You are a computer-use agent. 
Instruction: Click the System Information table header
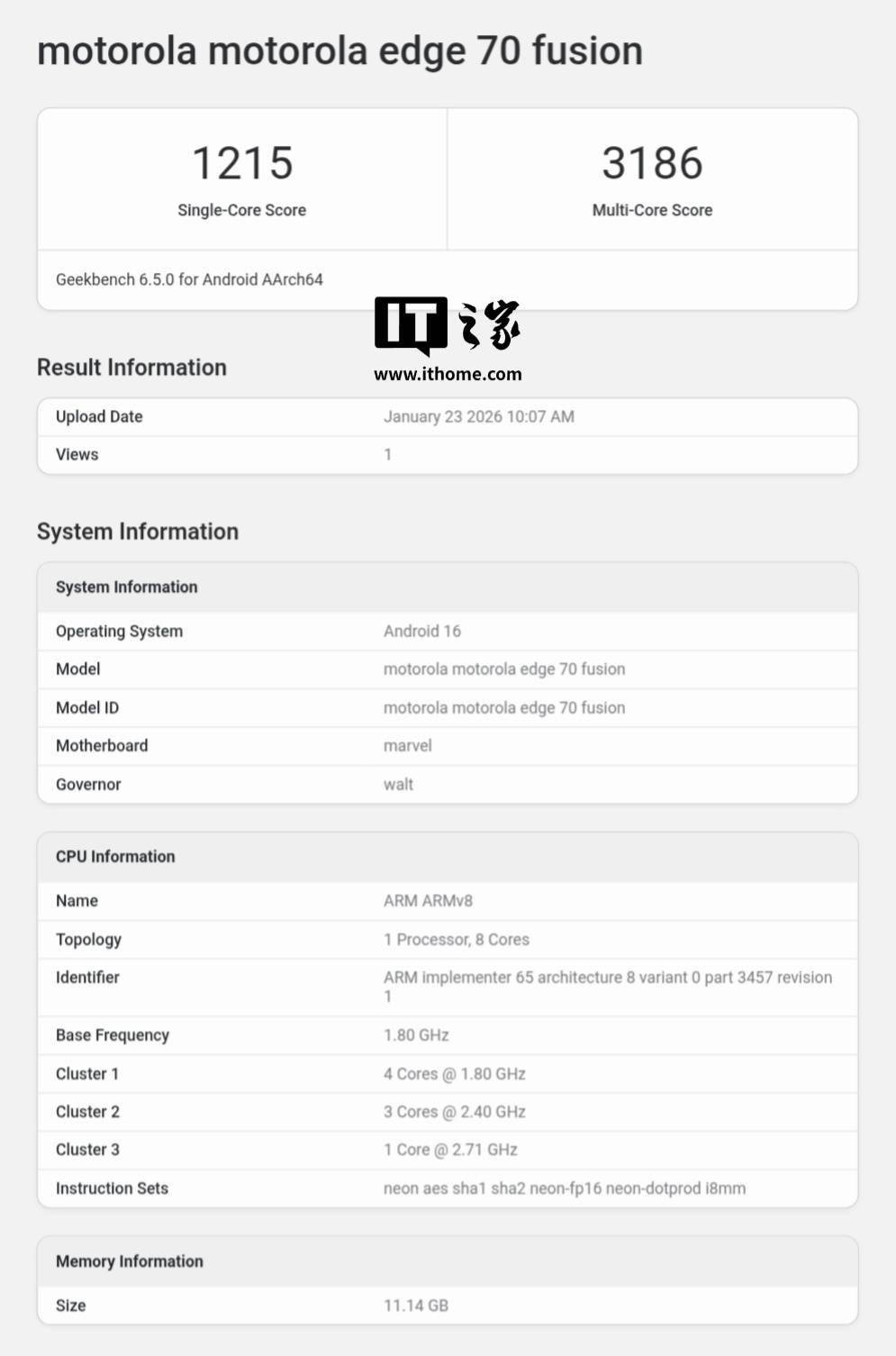point(126,587)
